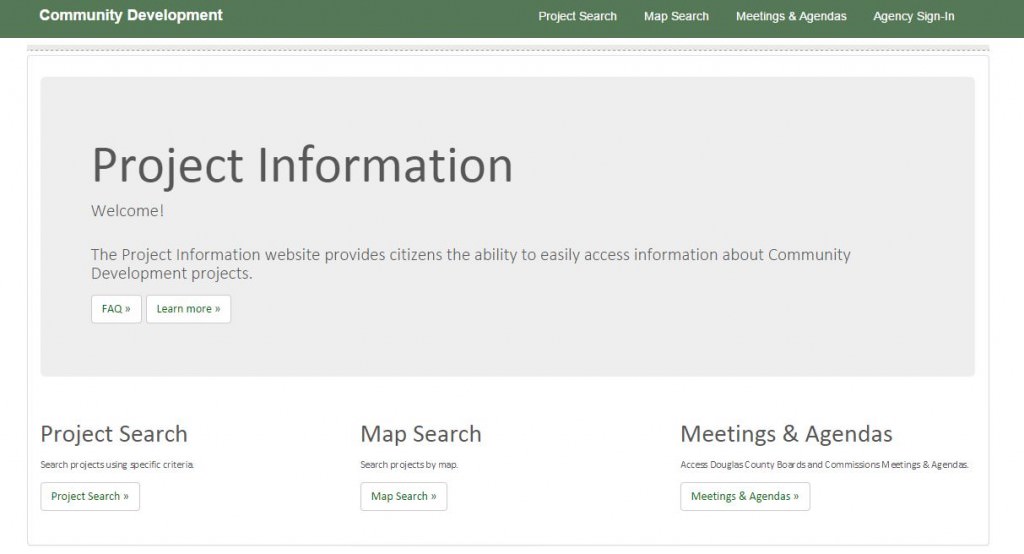Click the FAQ » button

[116, 309]
